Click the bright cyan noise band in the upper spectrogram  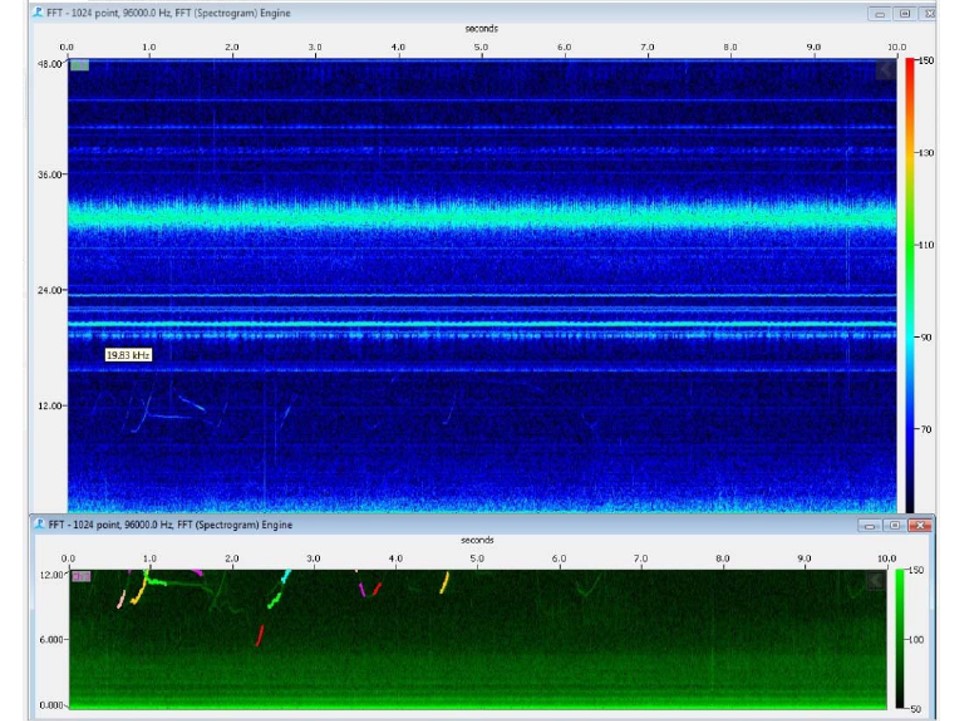480,216
